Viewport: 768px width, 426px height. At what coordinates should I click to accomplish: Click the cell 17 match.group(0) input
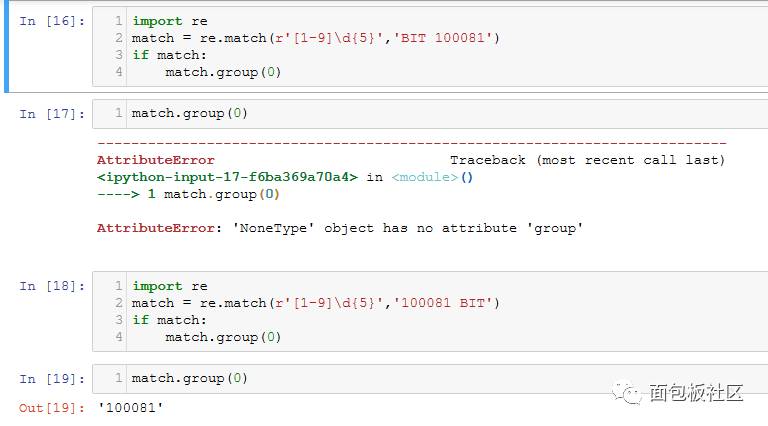(190, 113)
